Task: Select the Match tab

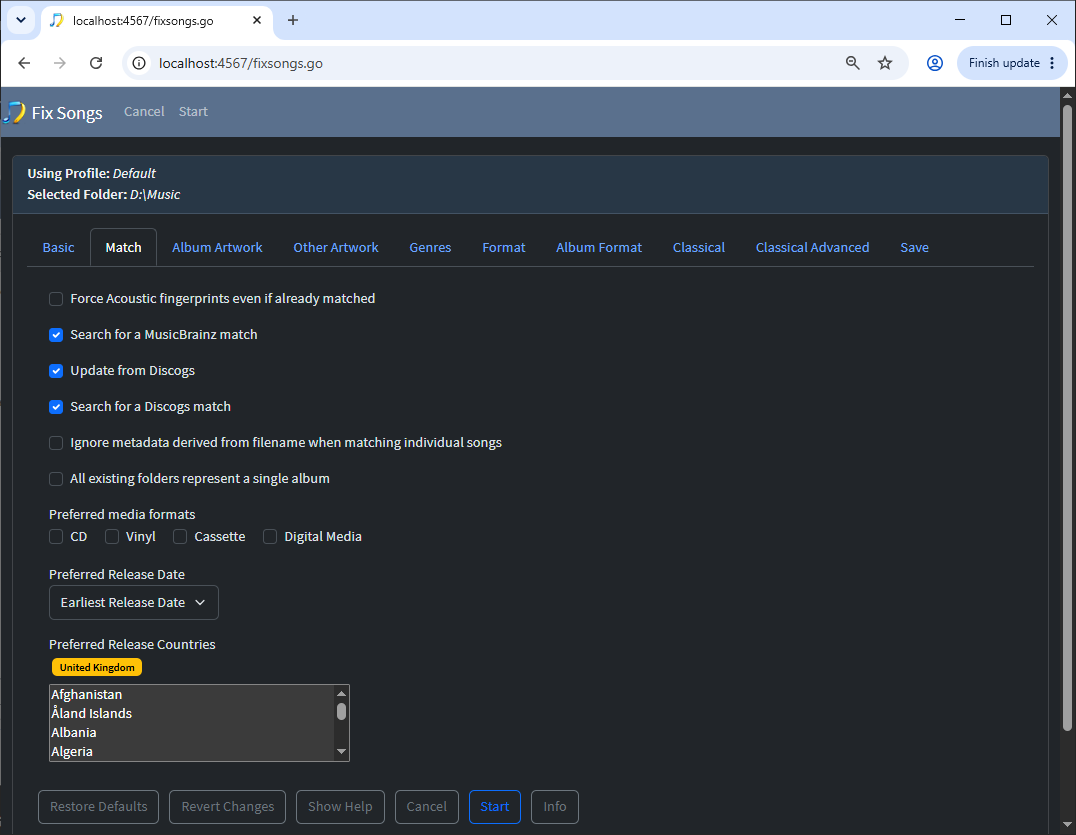Action: [x=124, y=248]
